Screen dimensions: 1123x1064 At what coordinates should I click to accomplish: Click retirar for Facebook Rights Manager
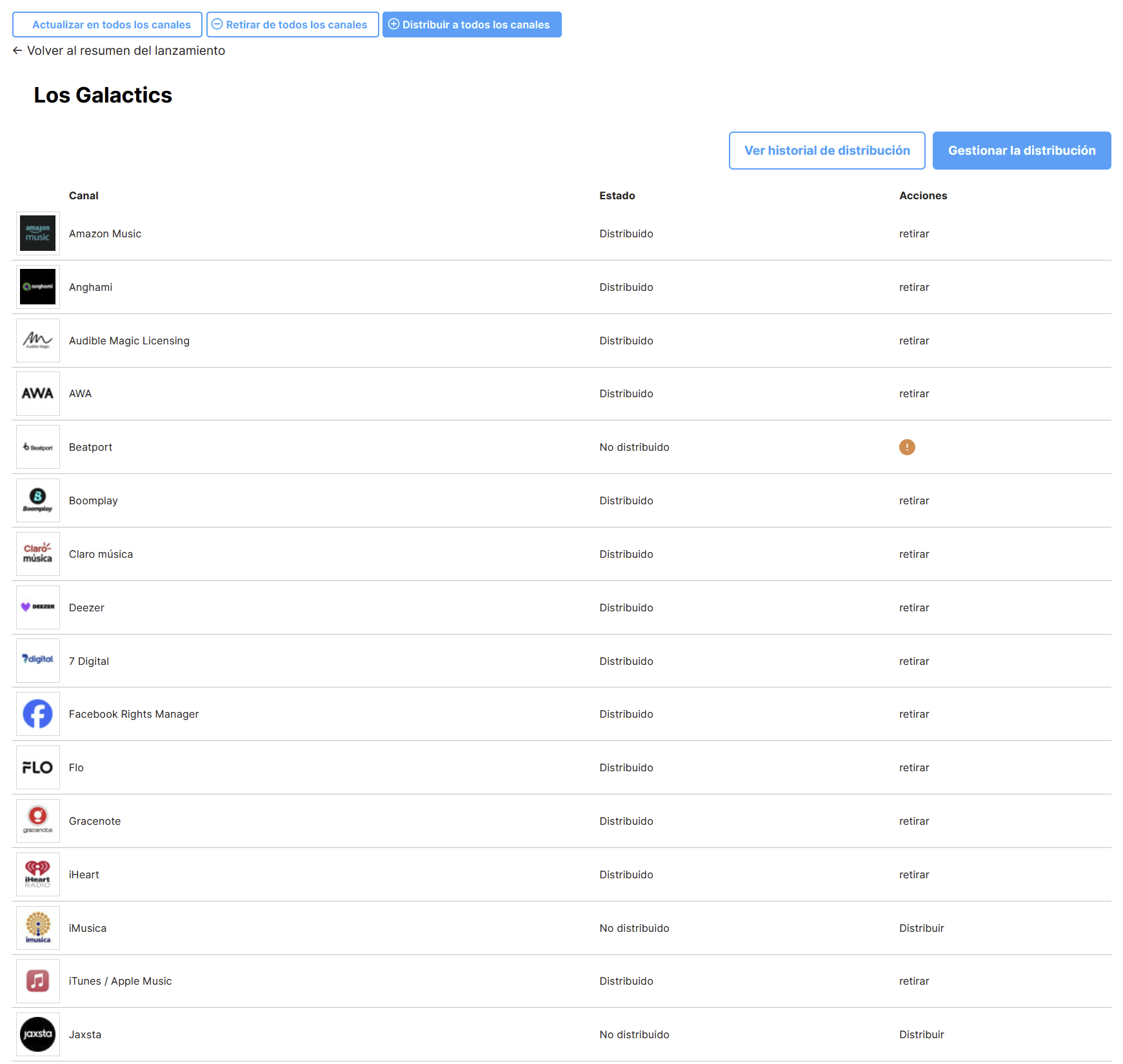(x=914, y=714)
